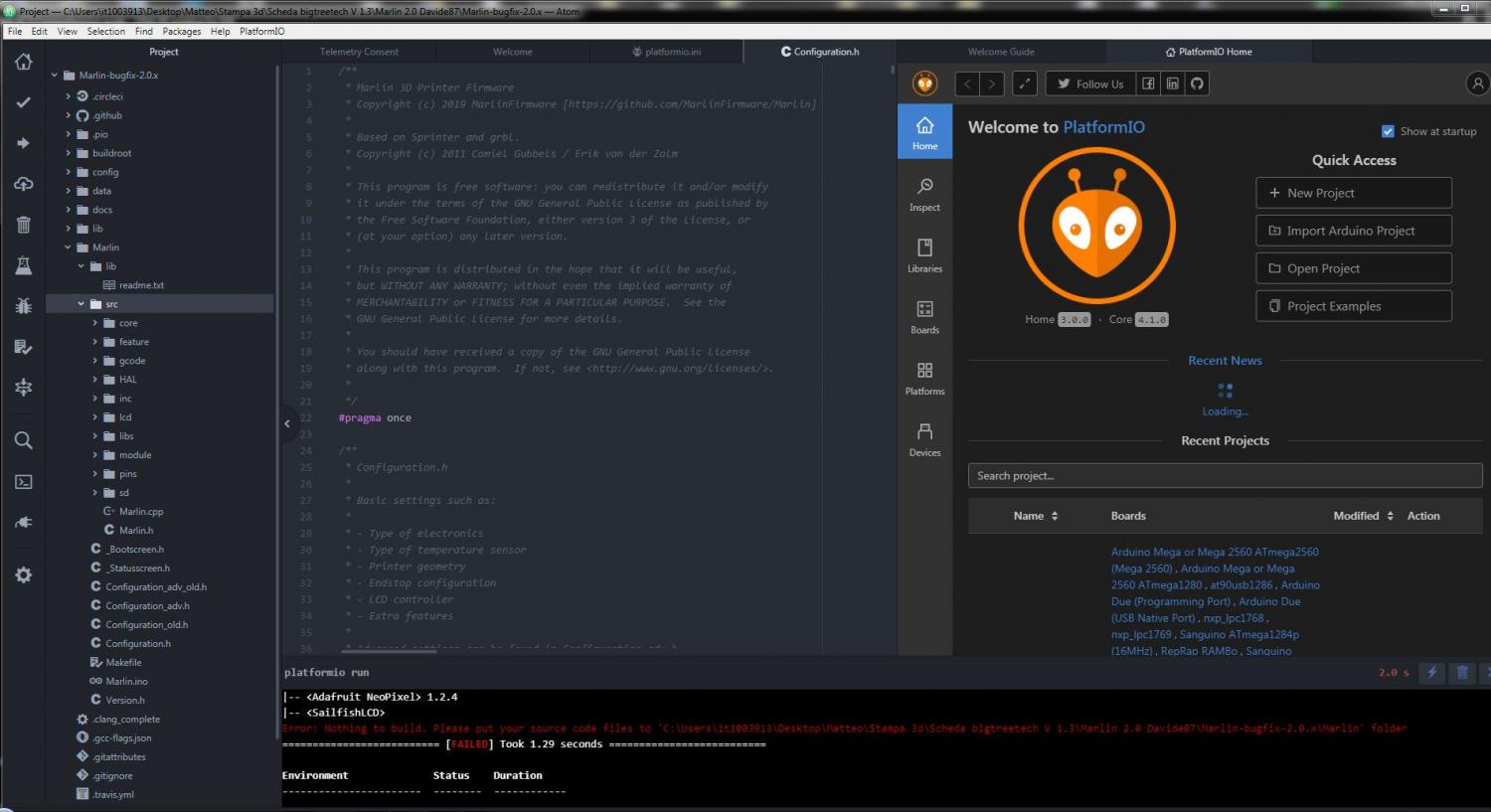Select Makefile in the project tree
Screen dimensions: 1491x812
coord(123,663)
